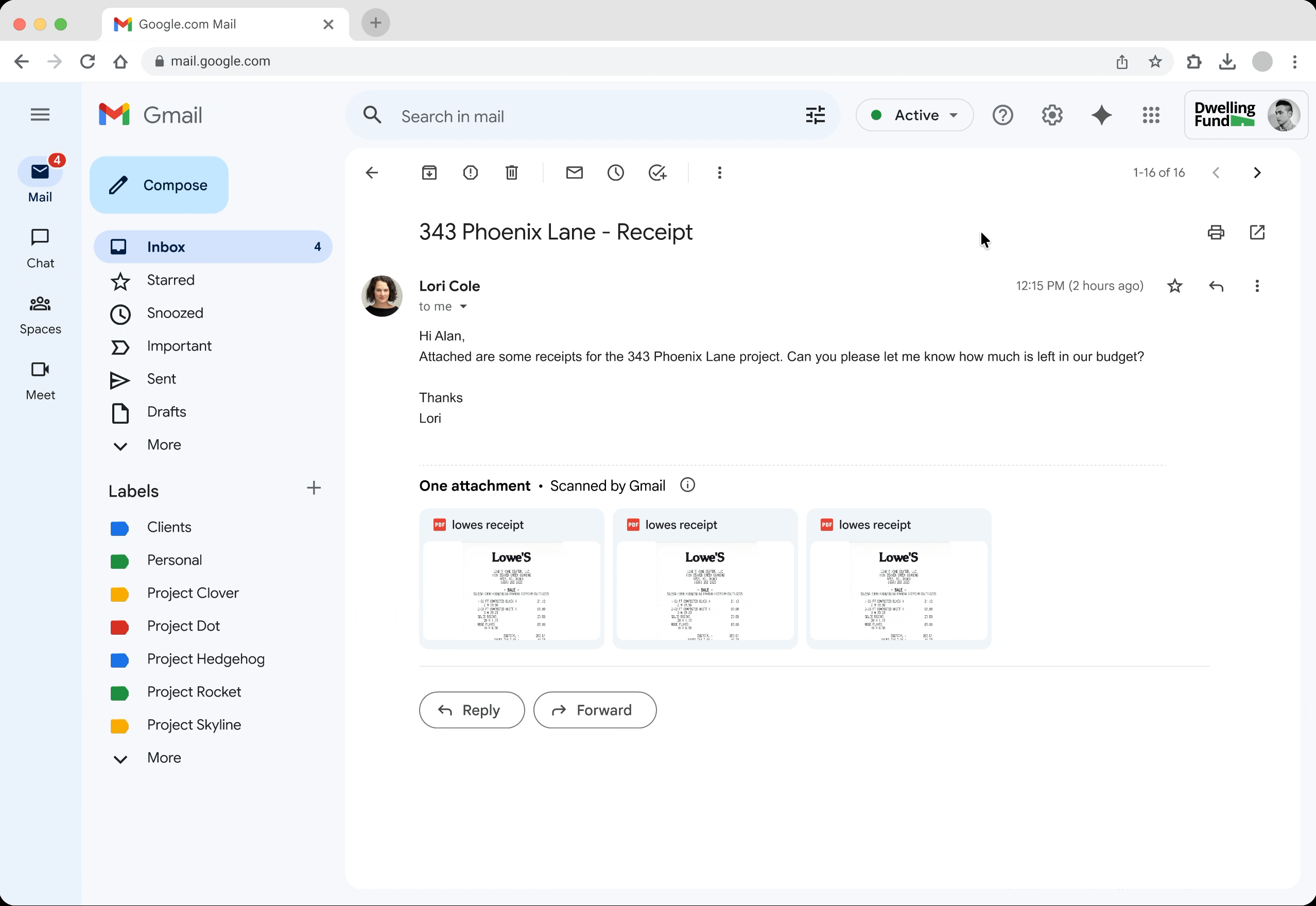Open email in a new window
The image size is (1316, 906).
1257,232
